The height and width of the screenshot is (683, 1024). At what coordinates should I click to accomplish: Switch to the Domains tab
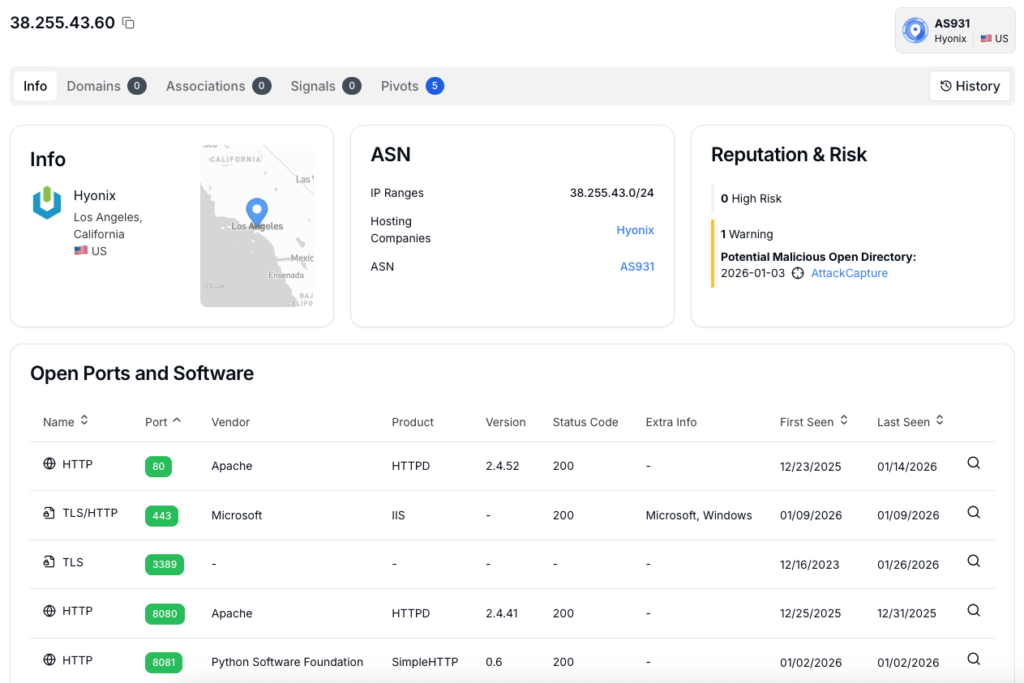[106, 86]
